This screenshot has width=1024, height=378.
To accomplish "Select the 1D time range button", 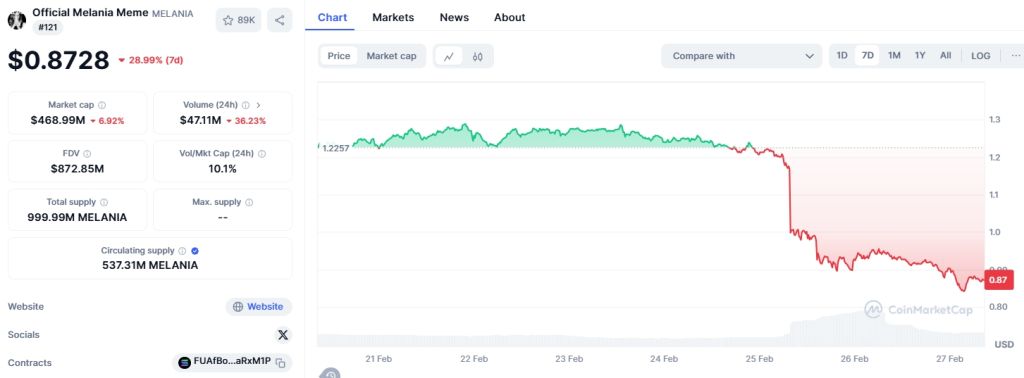I will point(842,56).
